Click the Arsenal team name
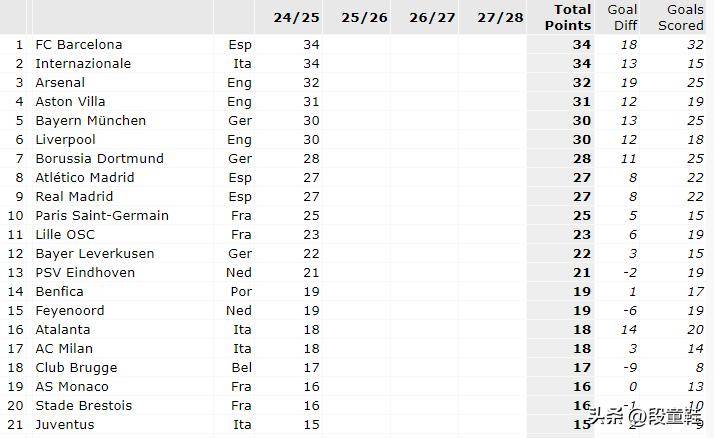Image resolution: width=714 pixels, height=438 pixels. click(x=60, y=82)
